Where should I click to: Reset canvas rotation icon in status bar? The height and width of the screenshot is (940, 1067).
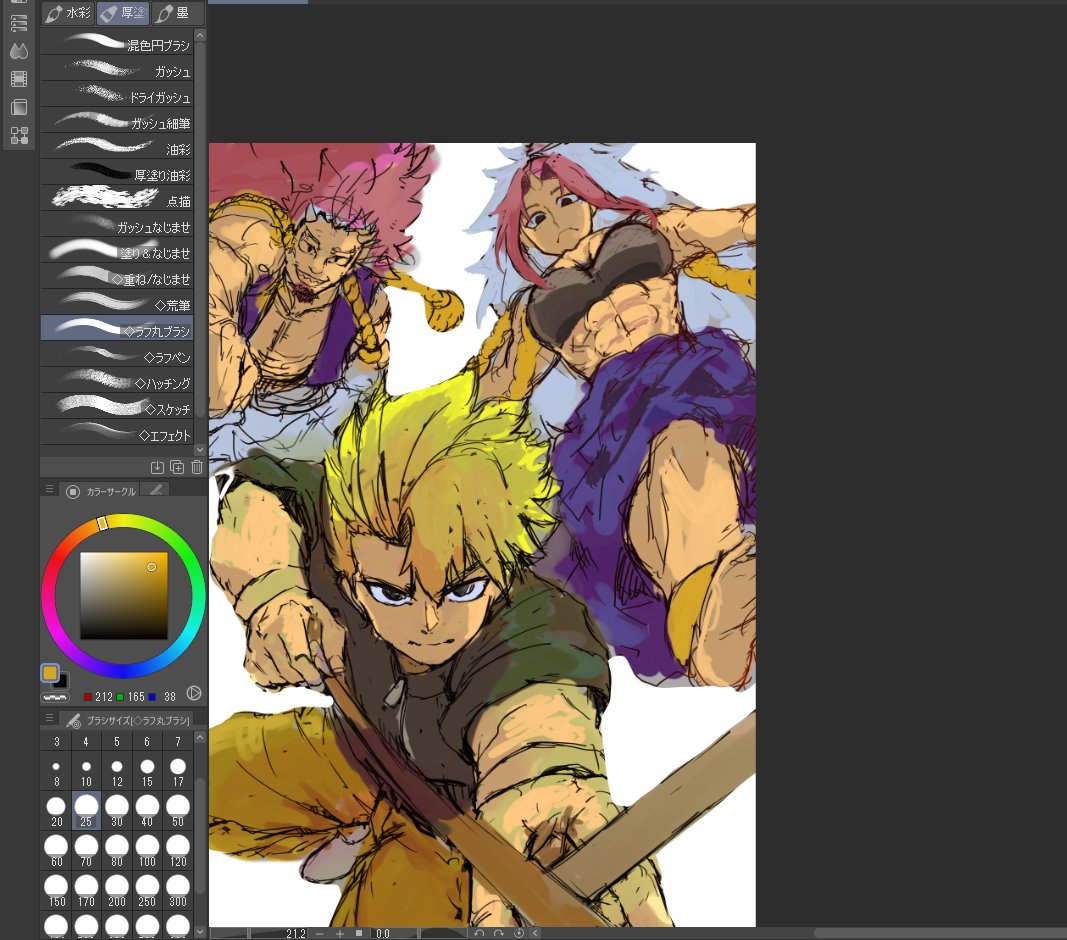(519, 934)
